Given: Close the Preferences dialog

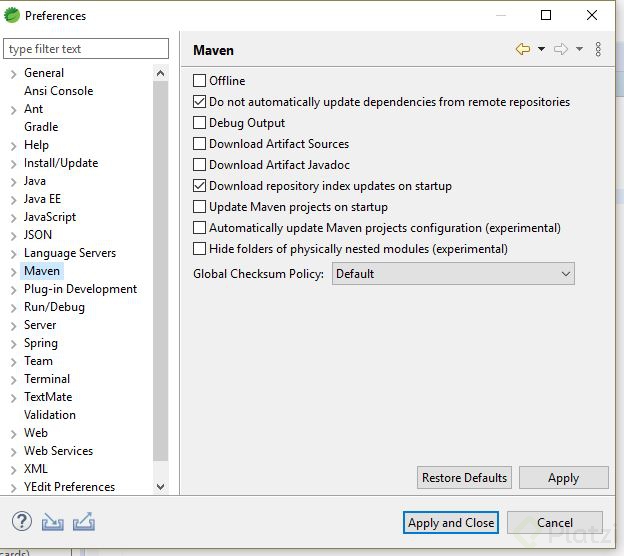Looking at the screenshot, I should 592,15.
